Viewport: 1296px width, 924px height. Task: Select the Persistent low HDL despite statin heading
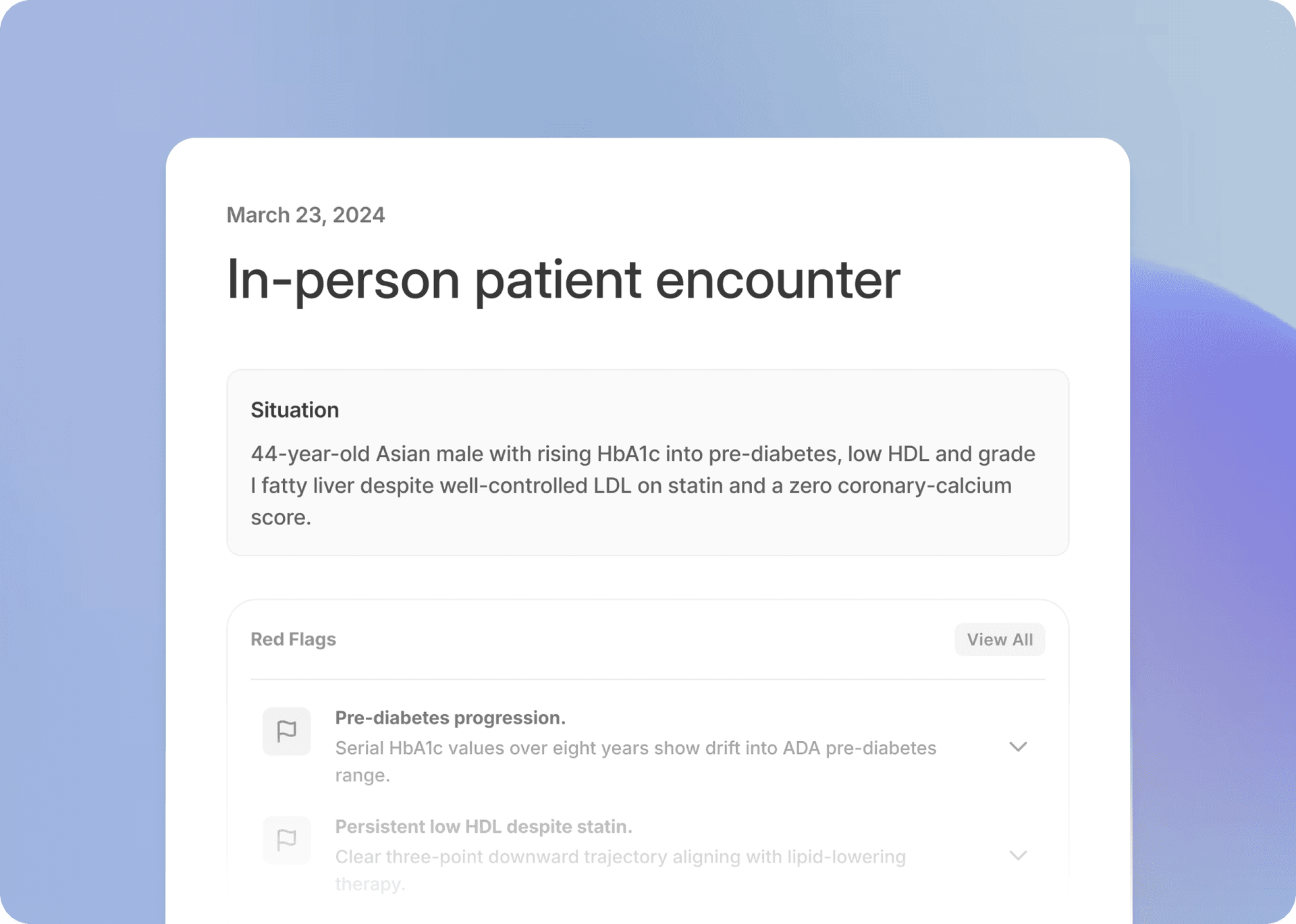[484, 825]
